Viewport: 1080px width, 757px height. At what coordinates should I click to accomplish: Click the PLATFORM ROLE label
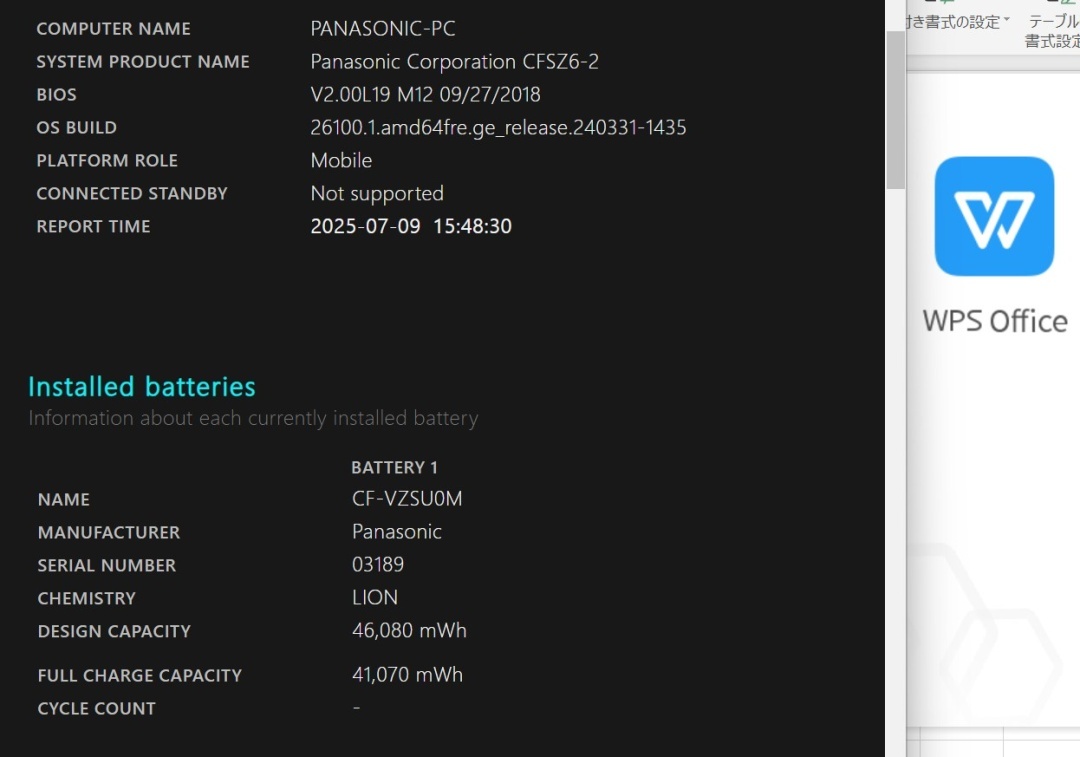tap(107, 161)
